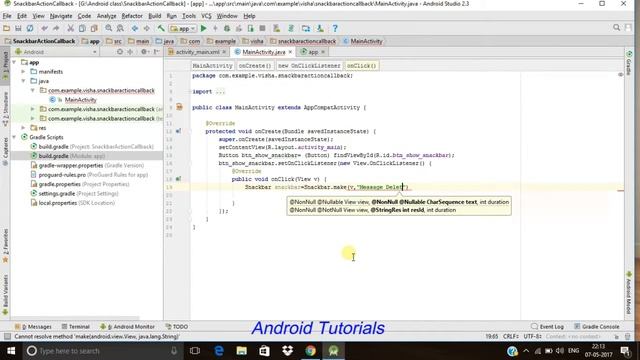Open the app run configuration dropdown
This screenshot has height=360, width=640.
tap(182, 29)
